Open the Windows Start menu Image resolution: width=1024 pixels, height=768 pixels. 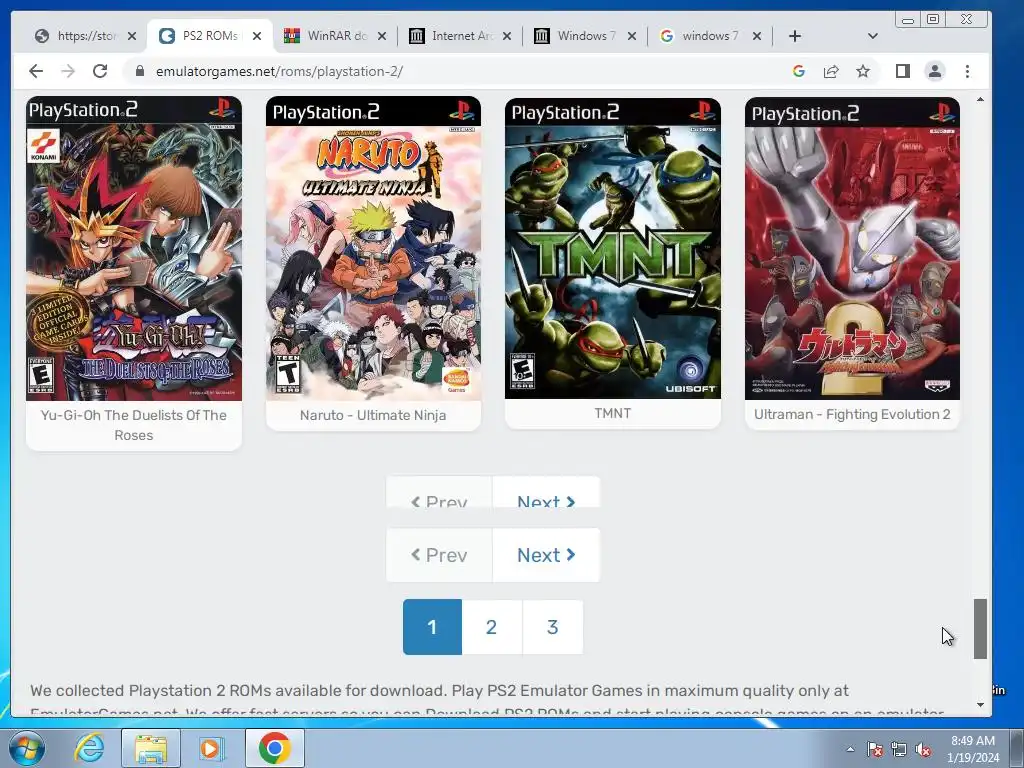[27, 748]
